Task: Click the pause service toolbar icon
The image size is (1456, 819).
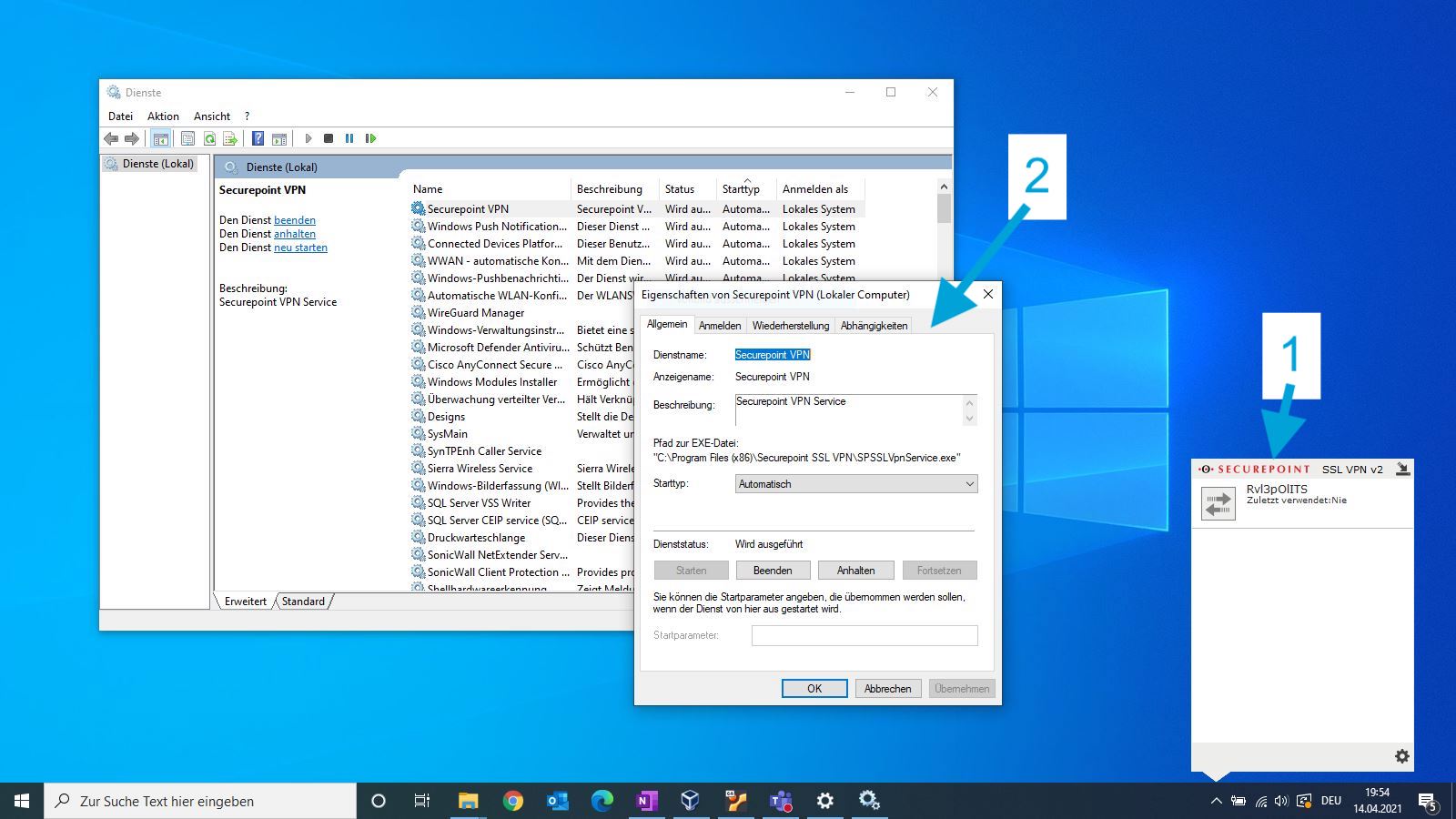Action: (x=349, y=138)
